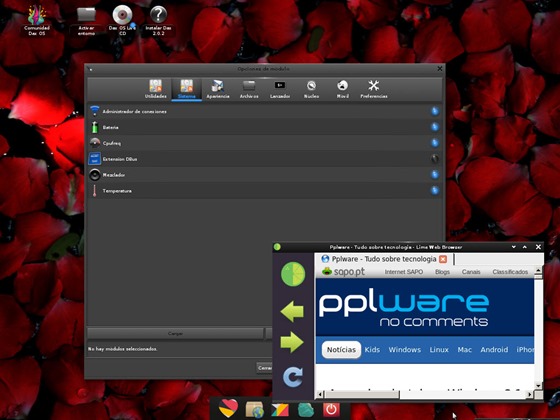Open the Instalar Das 2.0.2 help icon
This screenshot has width=560, height=420.
(158, 20)
